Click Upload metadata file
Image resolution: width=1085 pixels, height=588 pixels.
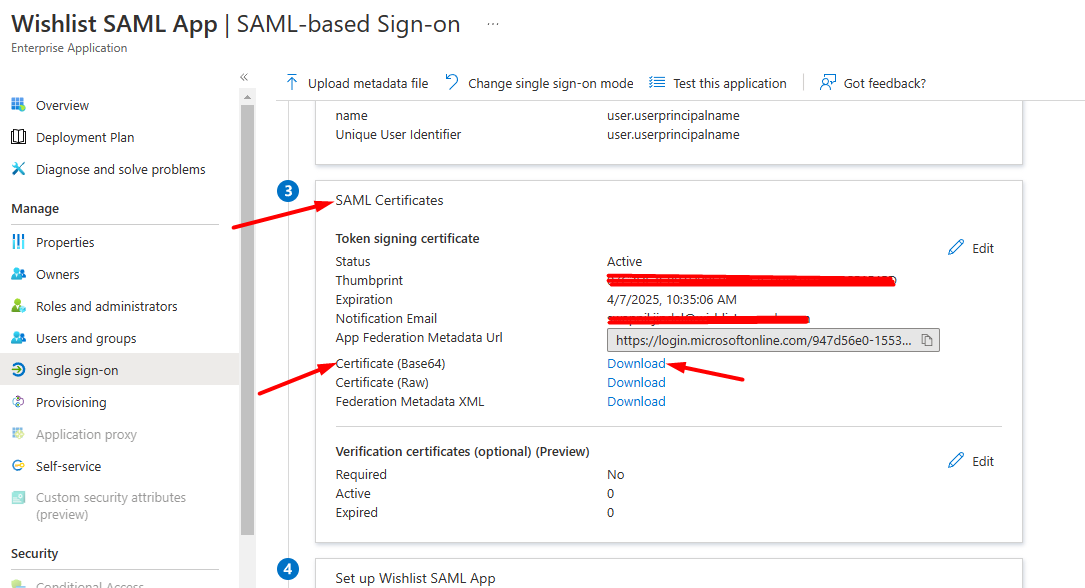pos(368,83)
